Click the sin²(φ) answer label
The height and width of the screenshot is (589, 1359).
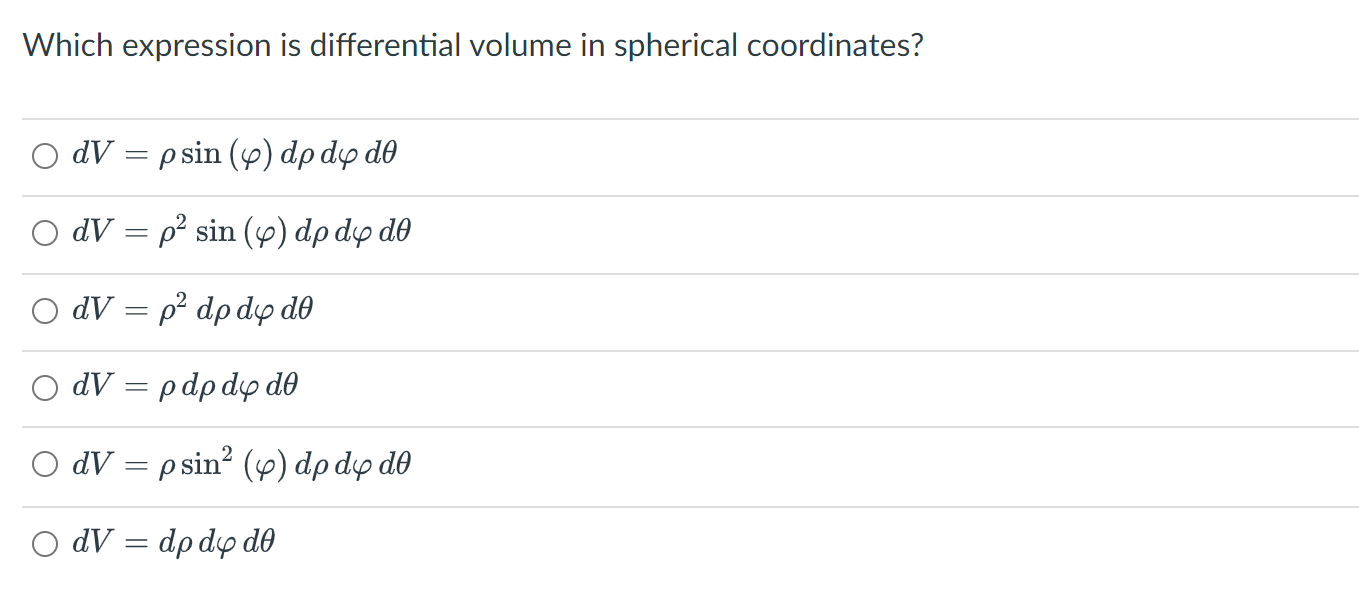click(240, 462)
